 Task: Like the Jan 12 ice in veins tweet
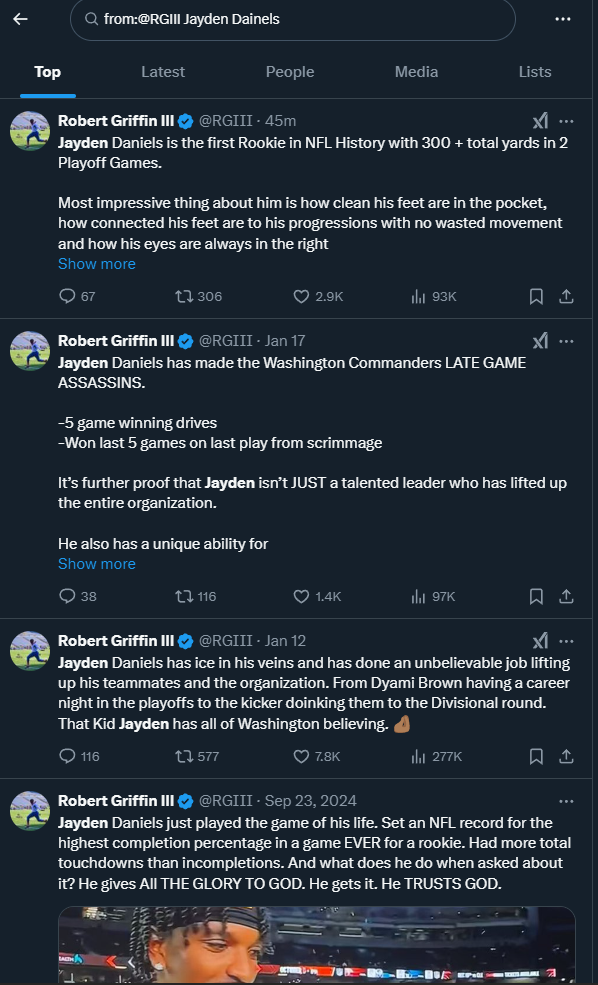coord(317,756)
